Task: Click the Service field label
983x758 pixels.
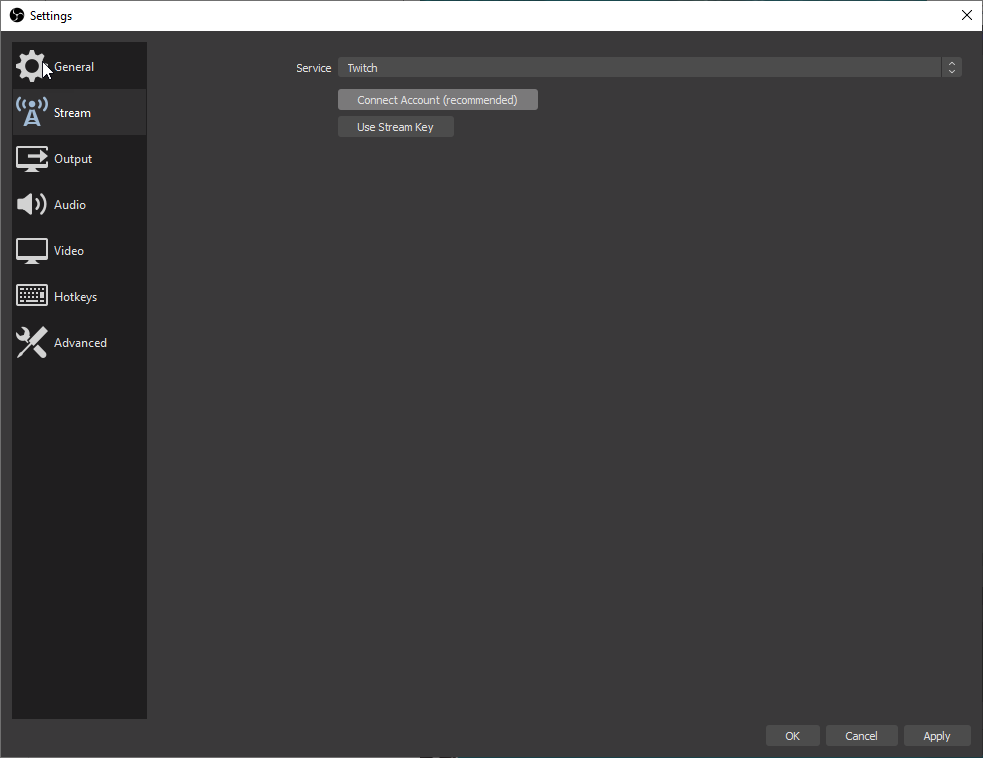Action: pyautogui.click(x=313, y=68)
